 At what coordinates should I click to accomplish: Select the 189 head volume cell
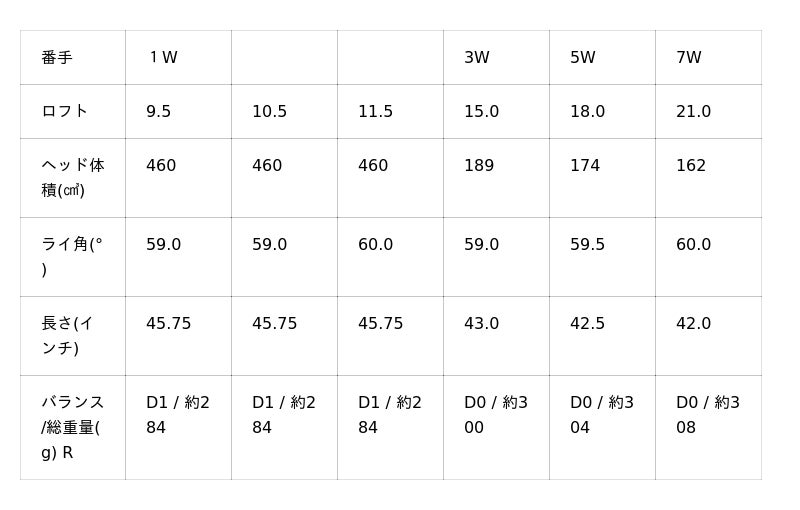pos(479,166)
